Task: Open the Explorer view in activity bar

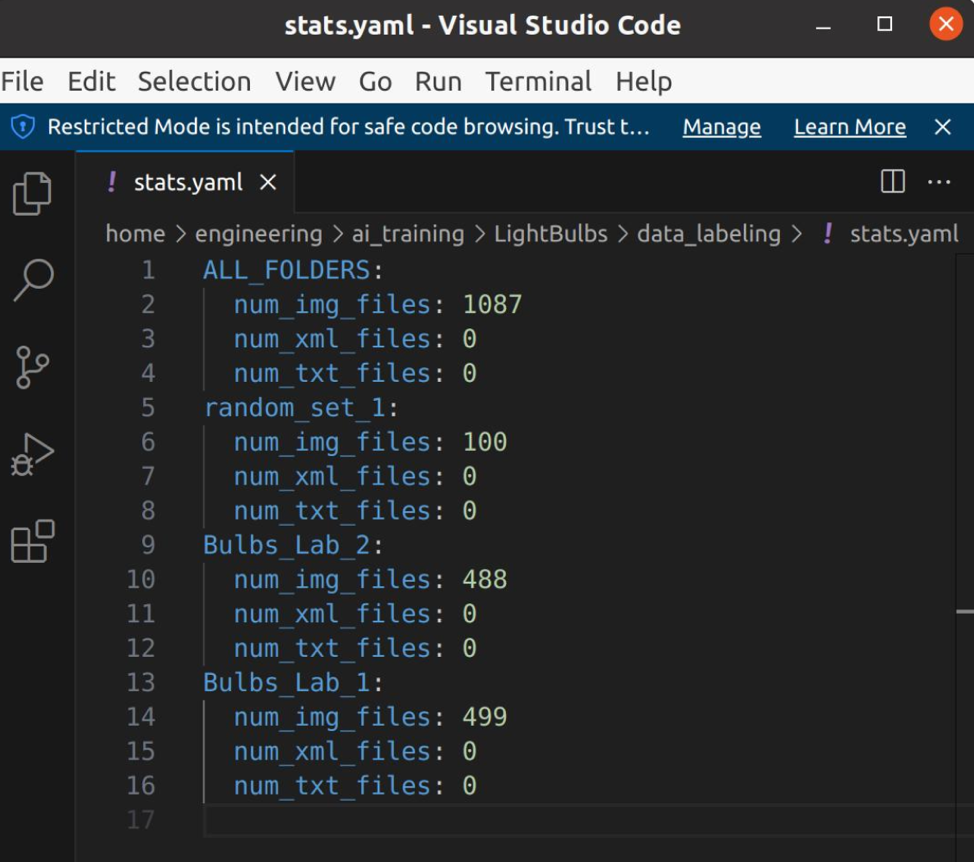Action: click(32, 194)
